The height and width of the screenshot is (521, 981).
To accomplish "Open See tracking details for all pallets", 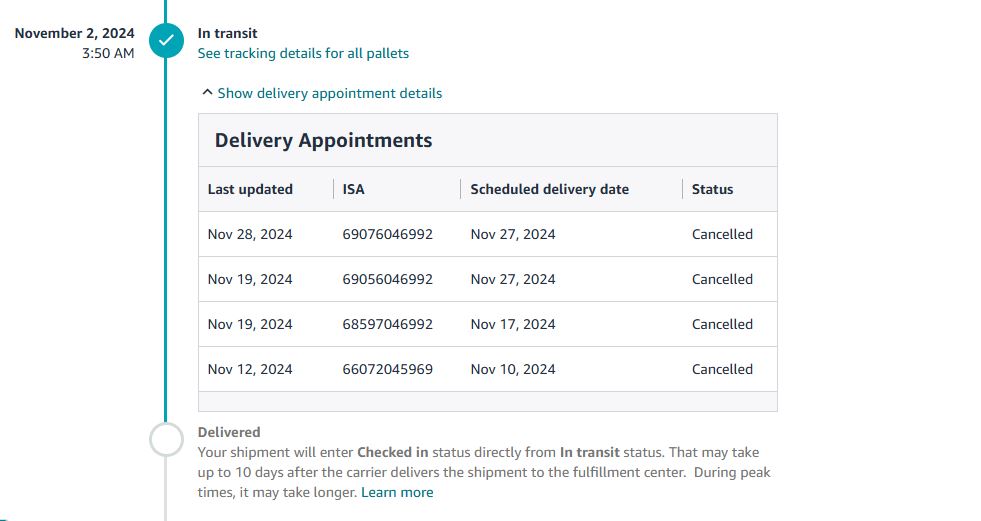I will (x=303, y=53).
